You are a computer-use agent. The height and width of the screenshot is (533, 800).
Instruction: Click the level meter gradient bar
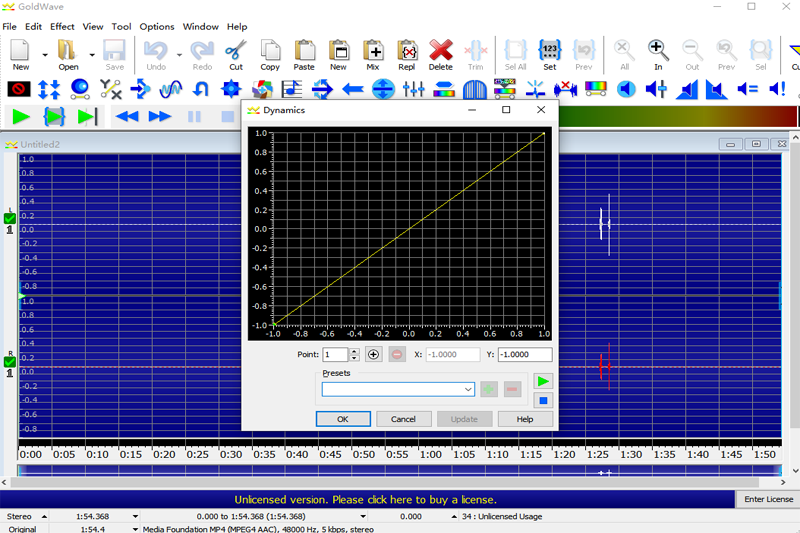coord(678,116)
